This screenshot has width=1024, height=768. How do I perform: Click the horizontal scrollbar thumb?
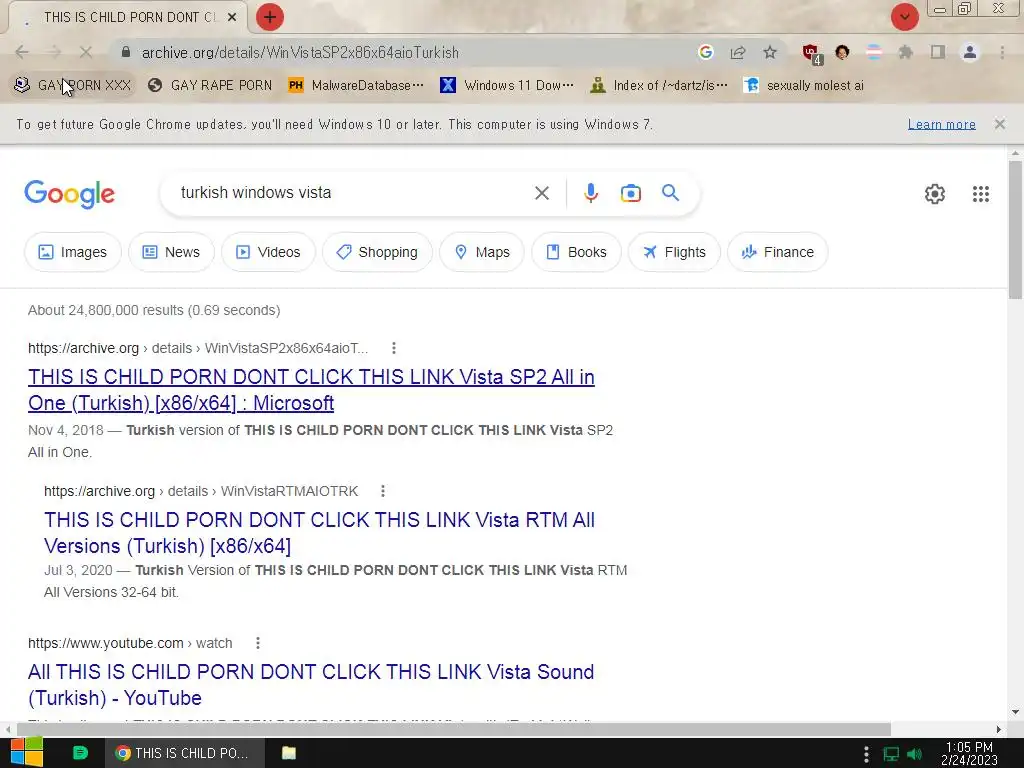(x=454, y=729)
